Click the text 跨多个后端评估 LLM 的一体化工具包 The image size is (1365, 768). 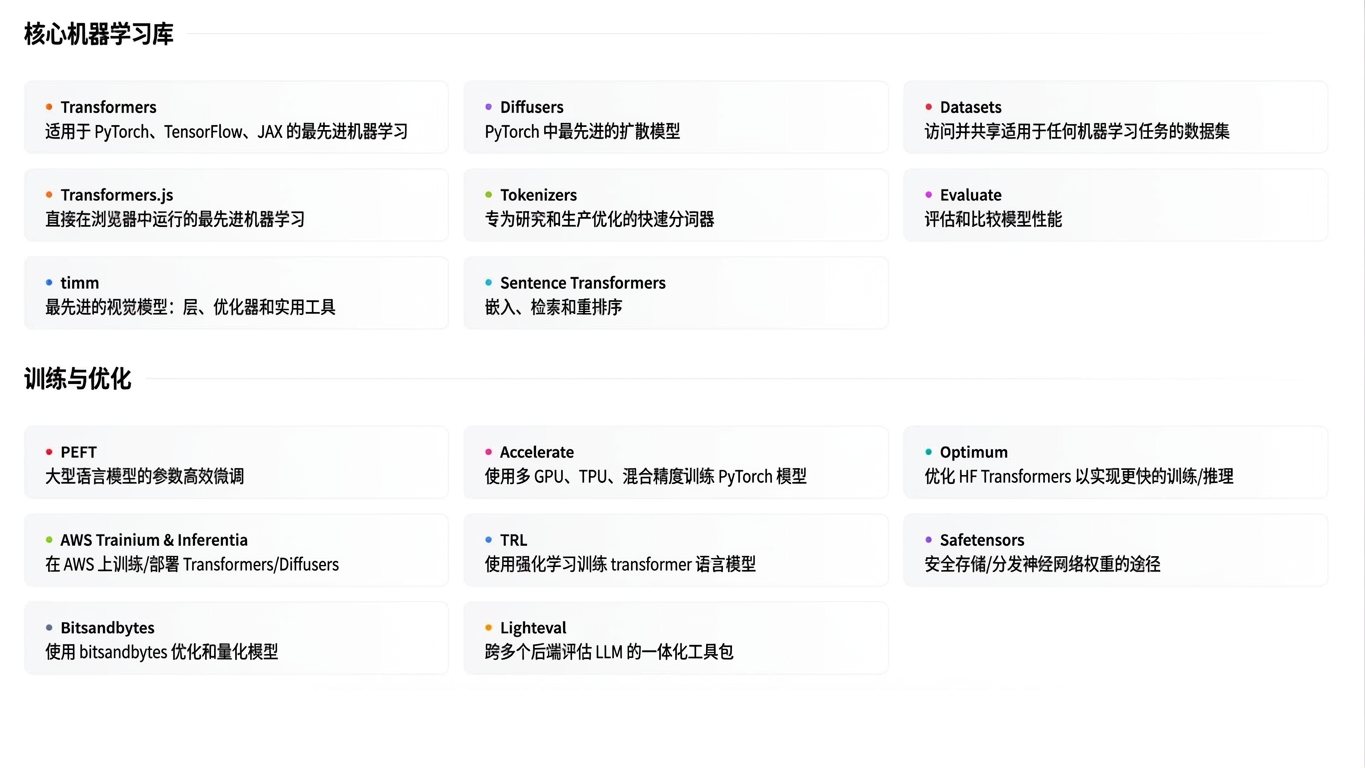click(x=609, y=652)
